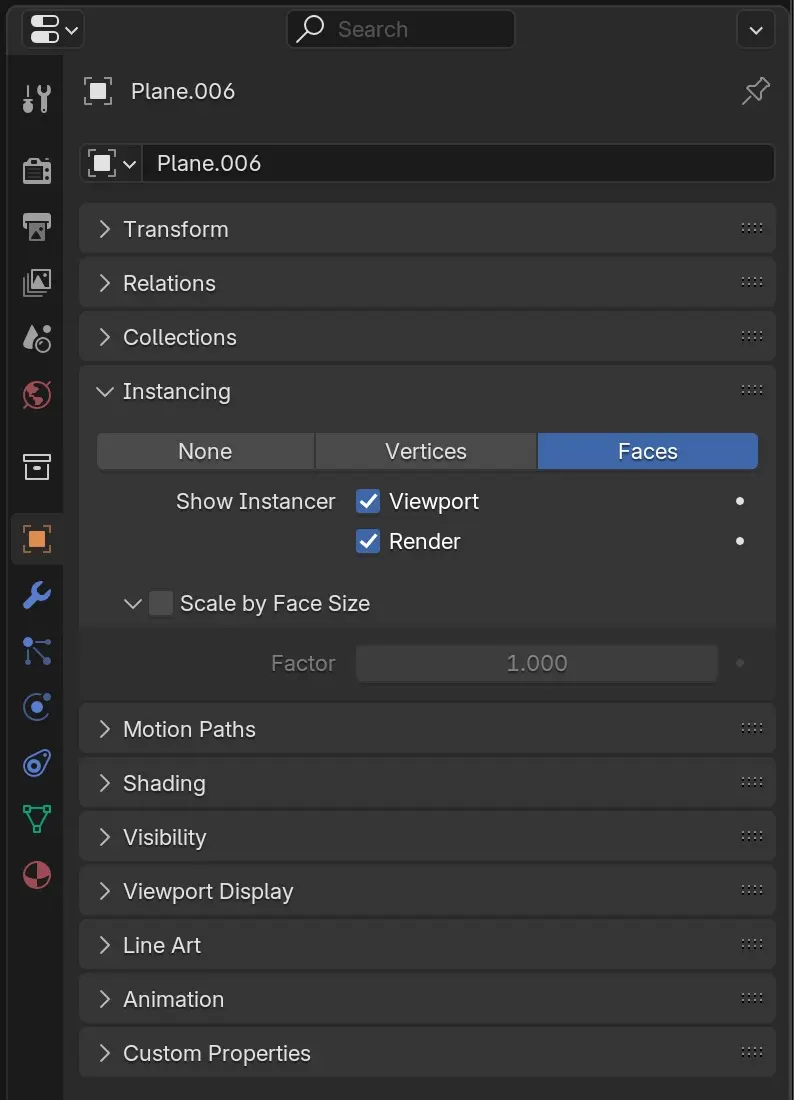This screenshot has width=794, height=1100.
Task: Enable Scale by Face Size
Action: [x=161, y=603]
